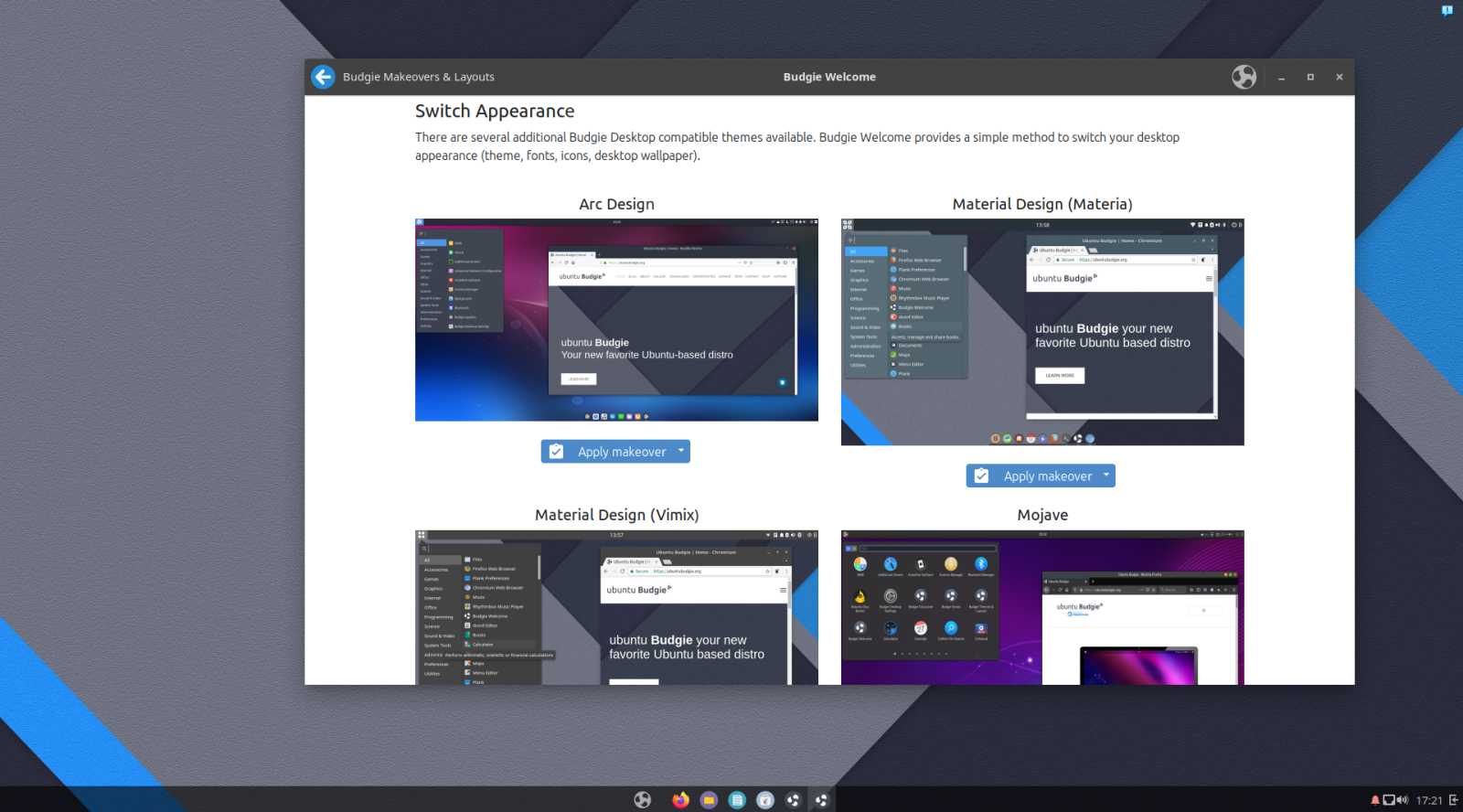Open the teal document icon in the taskbar
The width and height of the screenshot is (1463, 812).
(737, 800)
